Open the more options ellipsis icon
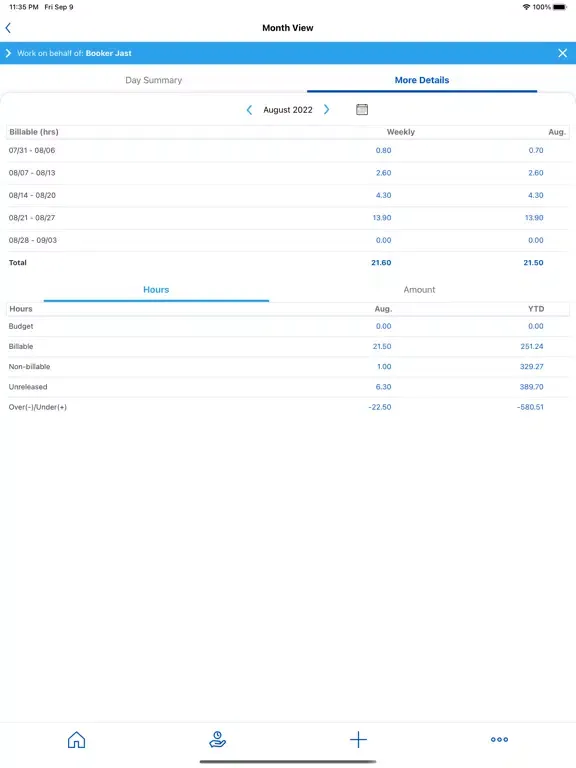The width and height of the screenshot is (576, 768). [500, 740]
